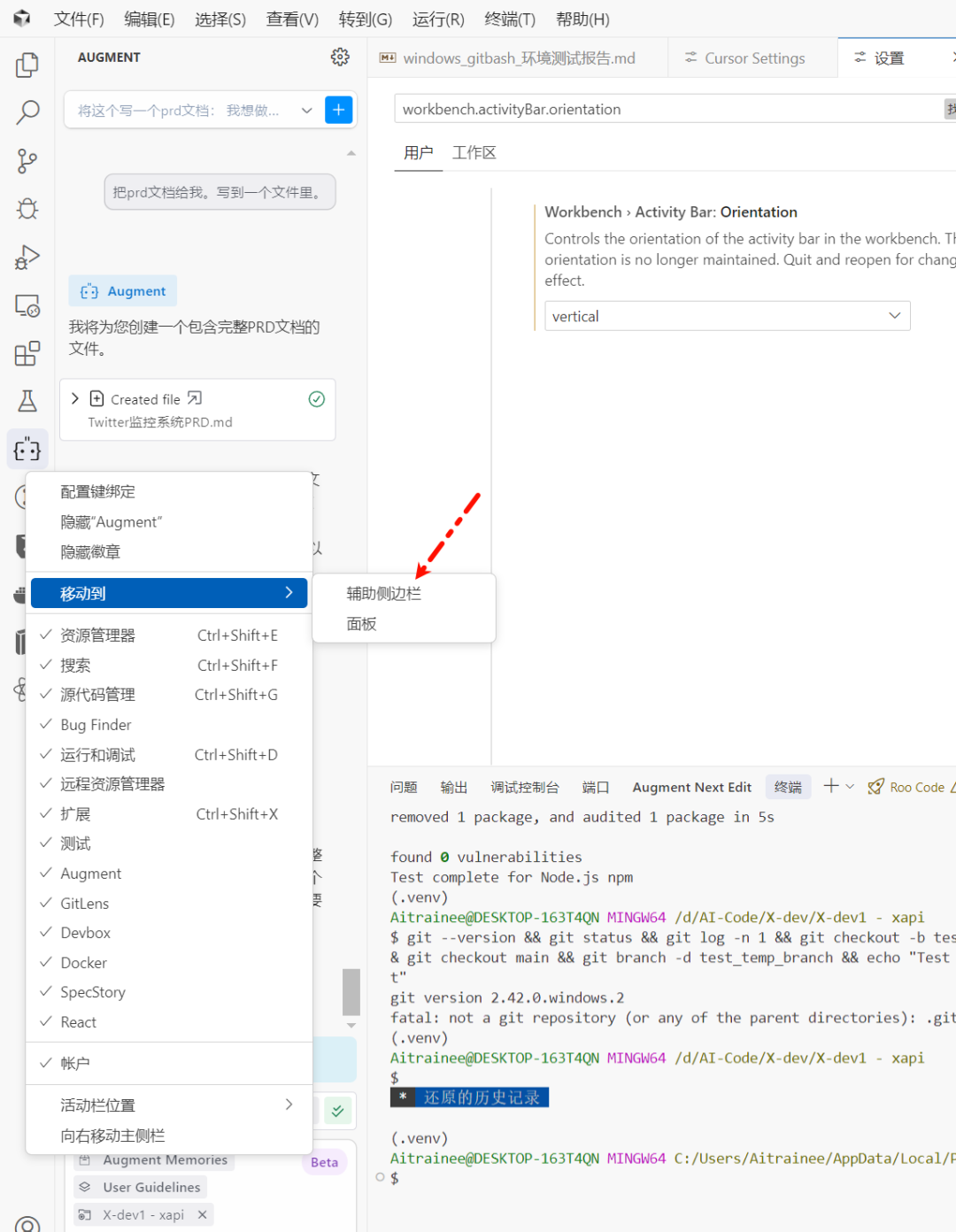Toggle Devbox visibility in context menu
956x1232 pixels.
(169, 933)
